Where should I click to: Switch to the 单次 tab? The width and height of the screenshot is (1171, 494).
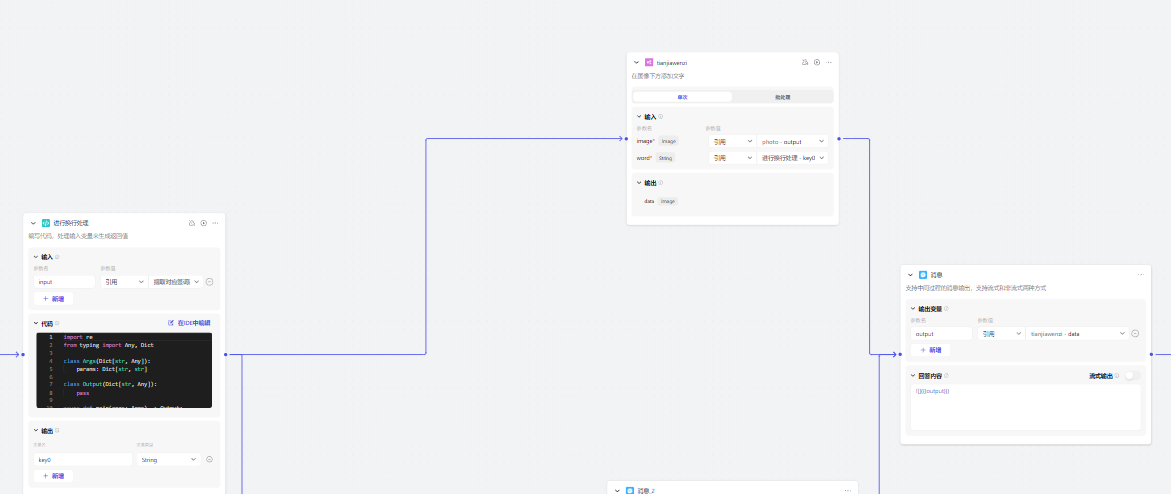pyautogui.click(x=683, y=97)
